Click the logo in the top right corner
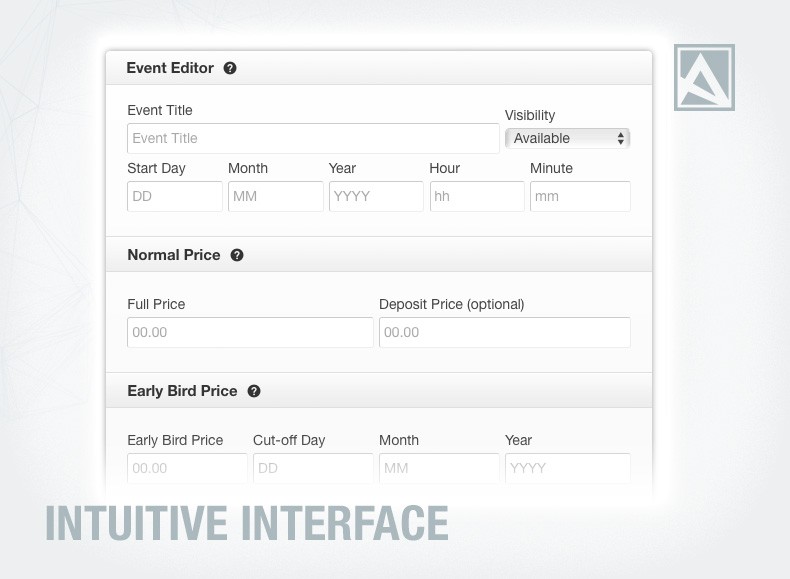790x579 pixels. [x=704, y=77]
